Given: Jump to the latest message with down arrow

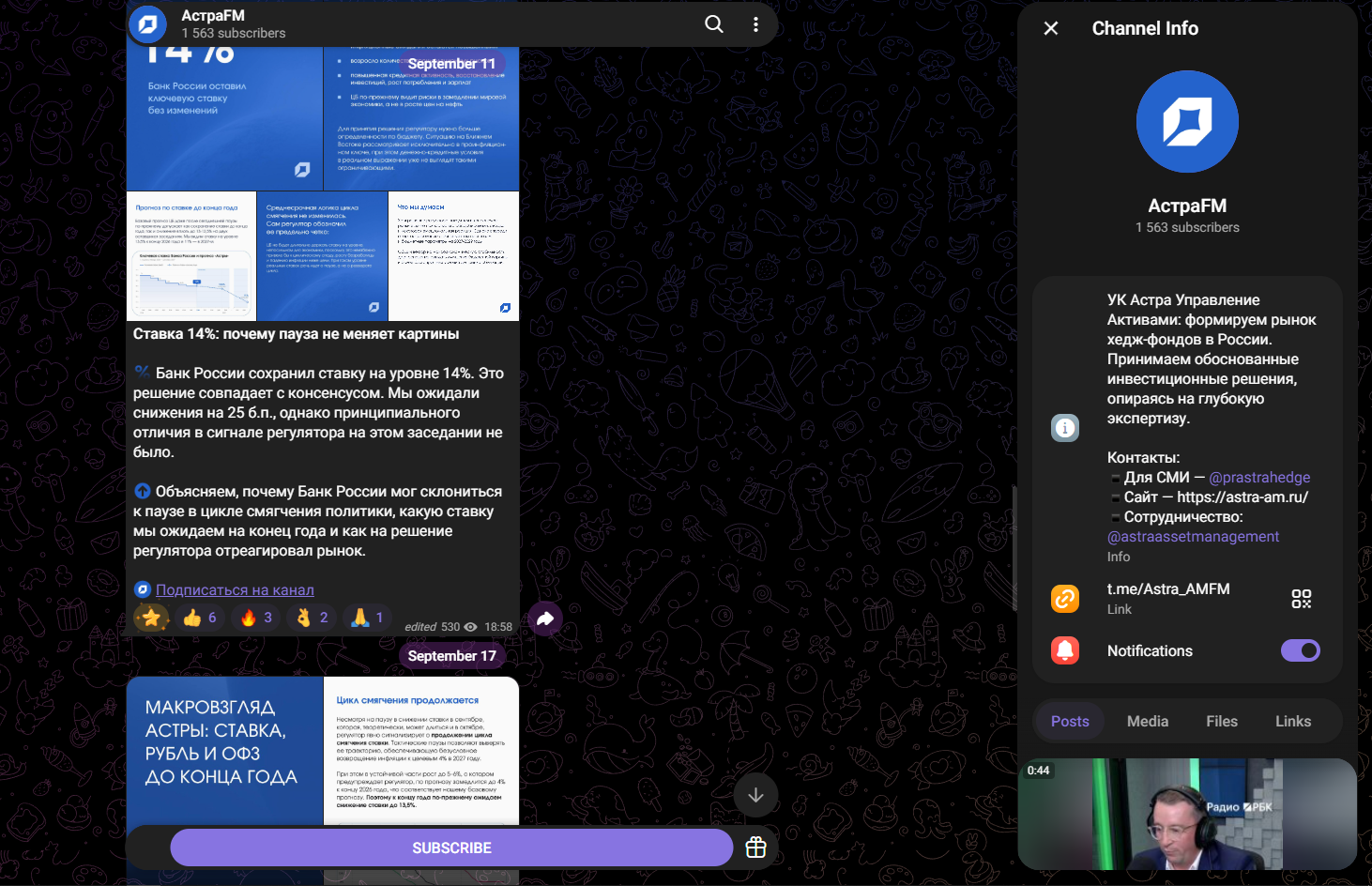Looking at the screenshot, I should coord(755,795).
